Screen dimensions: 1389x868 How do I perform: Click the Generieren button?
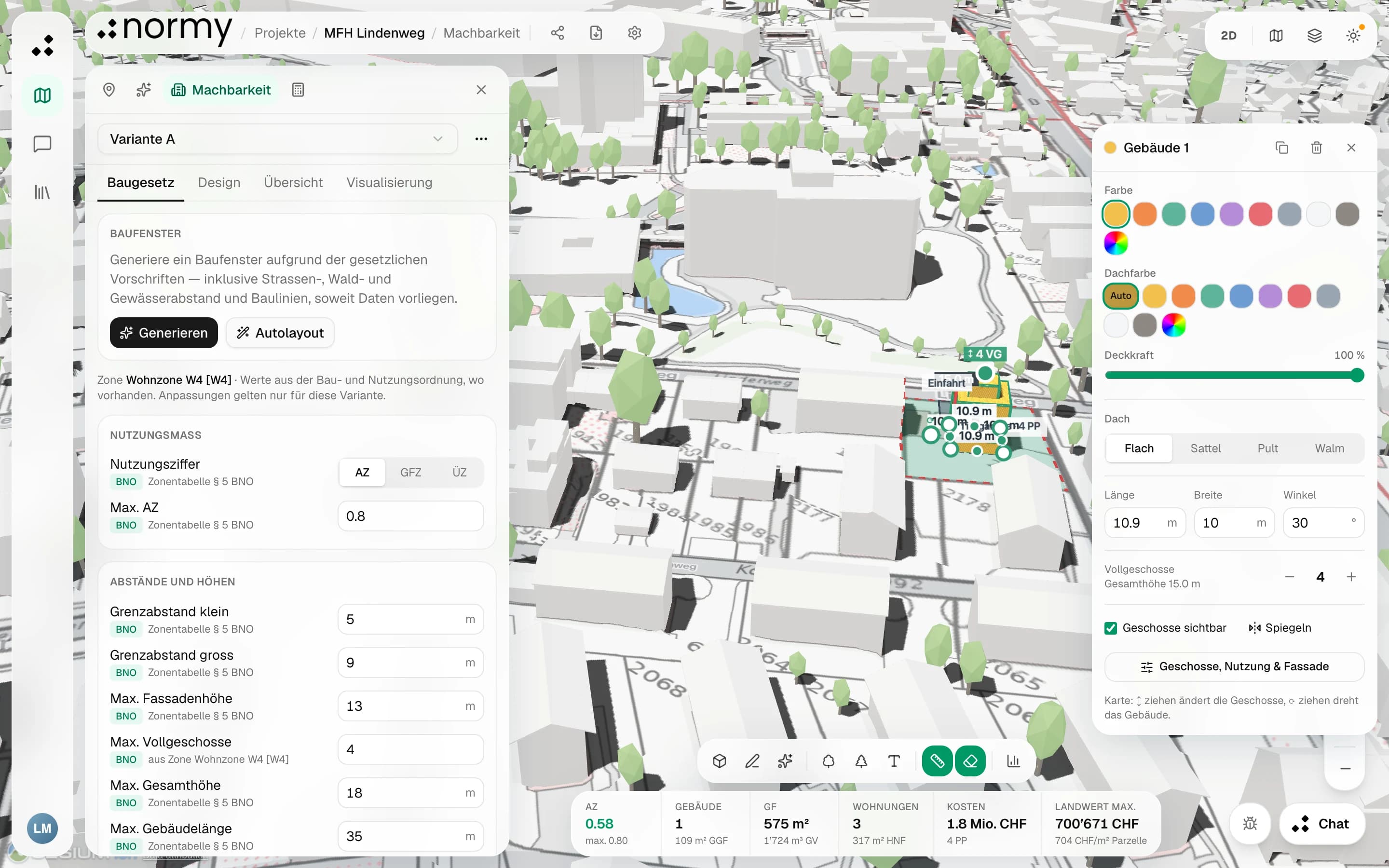163,333
